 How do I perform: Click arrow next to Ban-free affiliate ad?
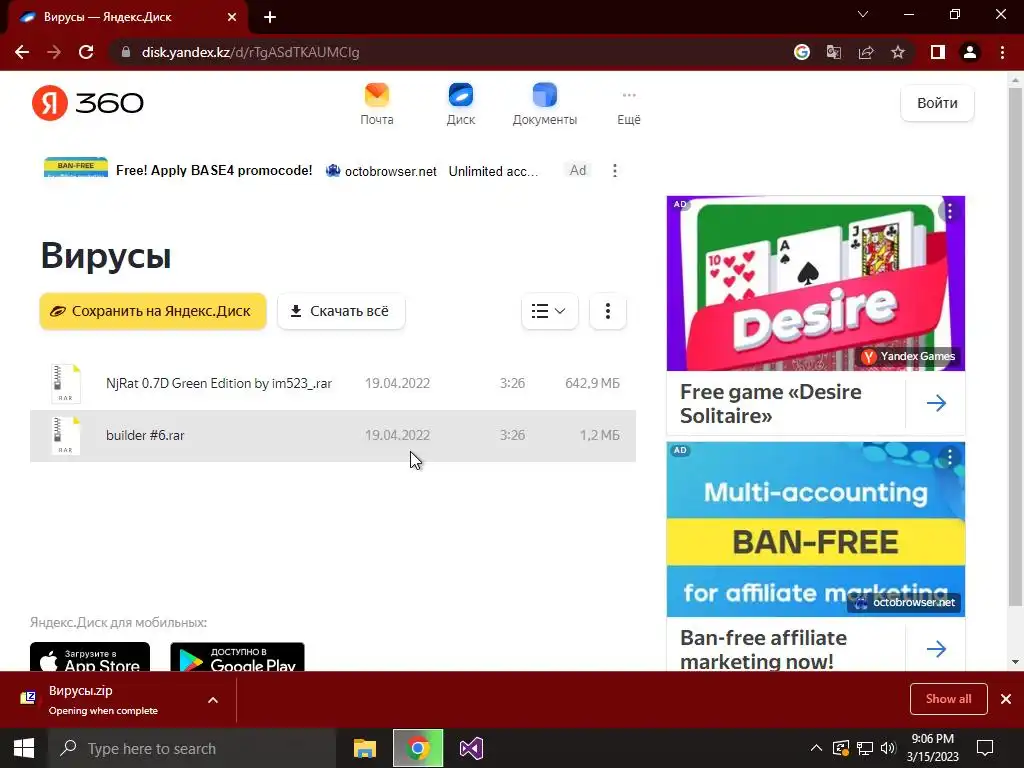pos(936,648)
